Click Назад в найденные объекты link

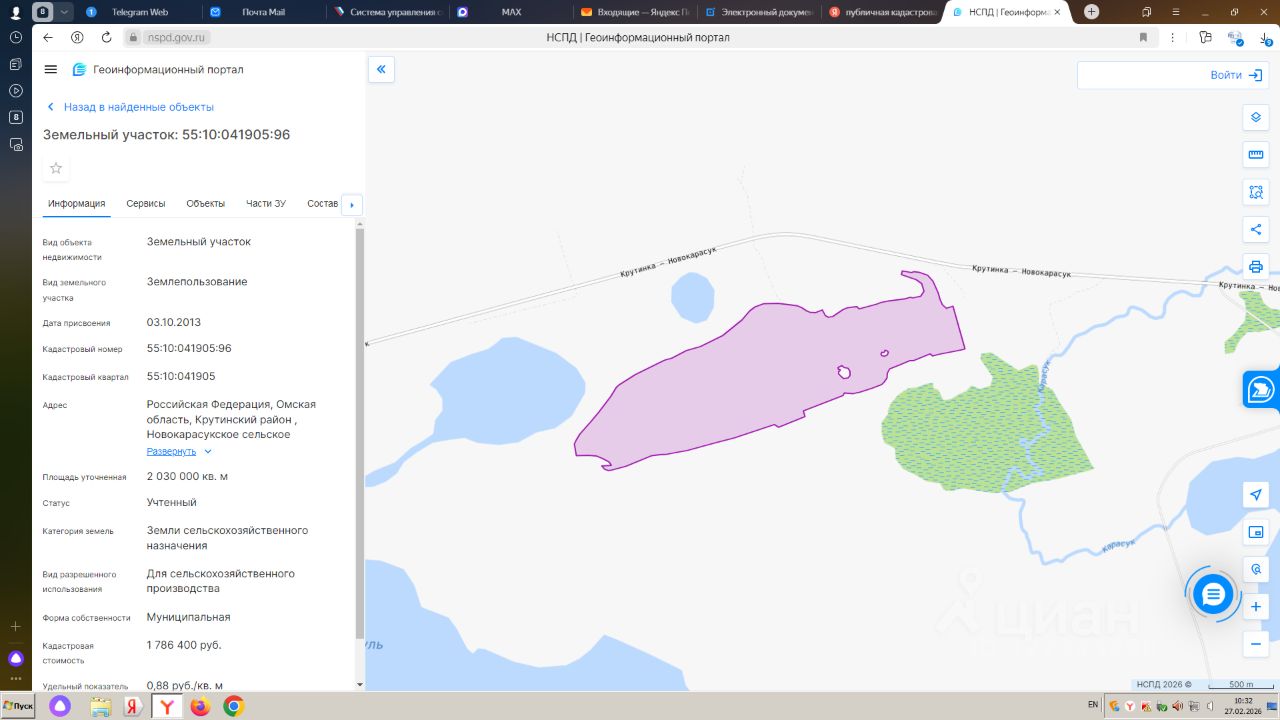(138, 107)
